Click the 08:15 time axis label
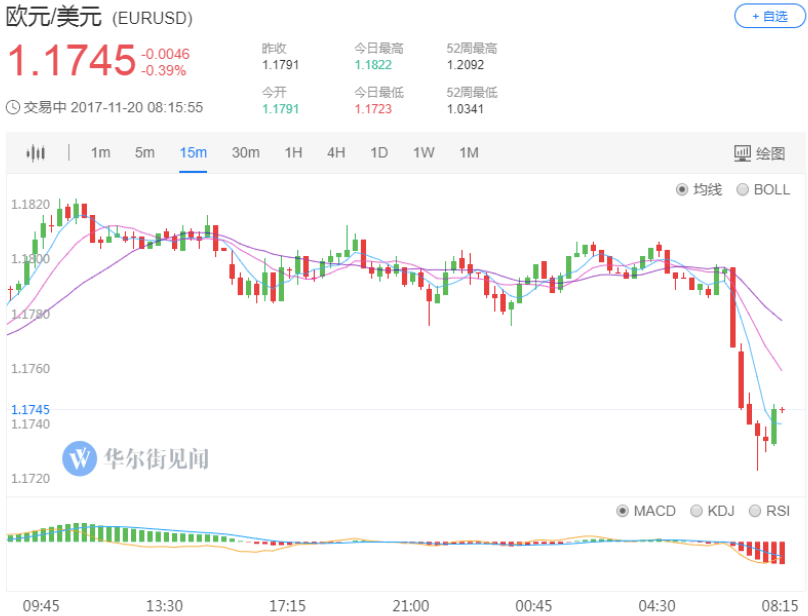 tap(780, 606)
